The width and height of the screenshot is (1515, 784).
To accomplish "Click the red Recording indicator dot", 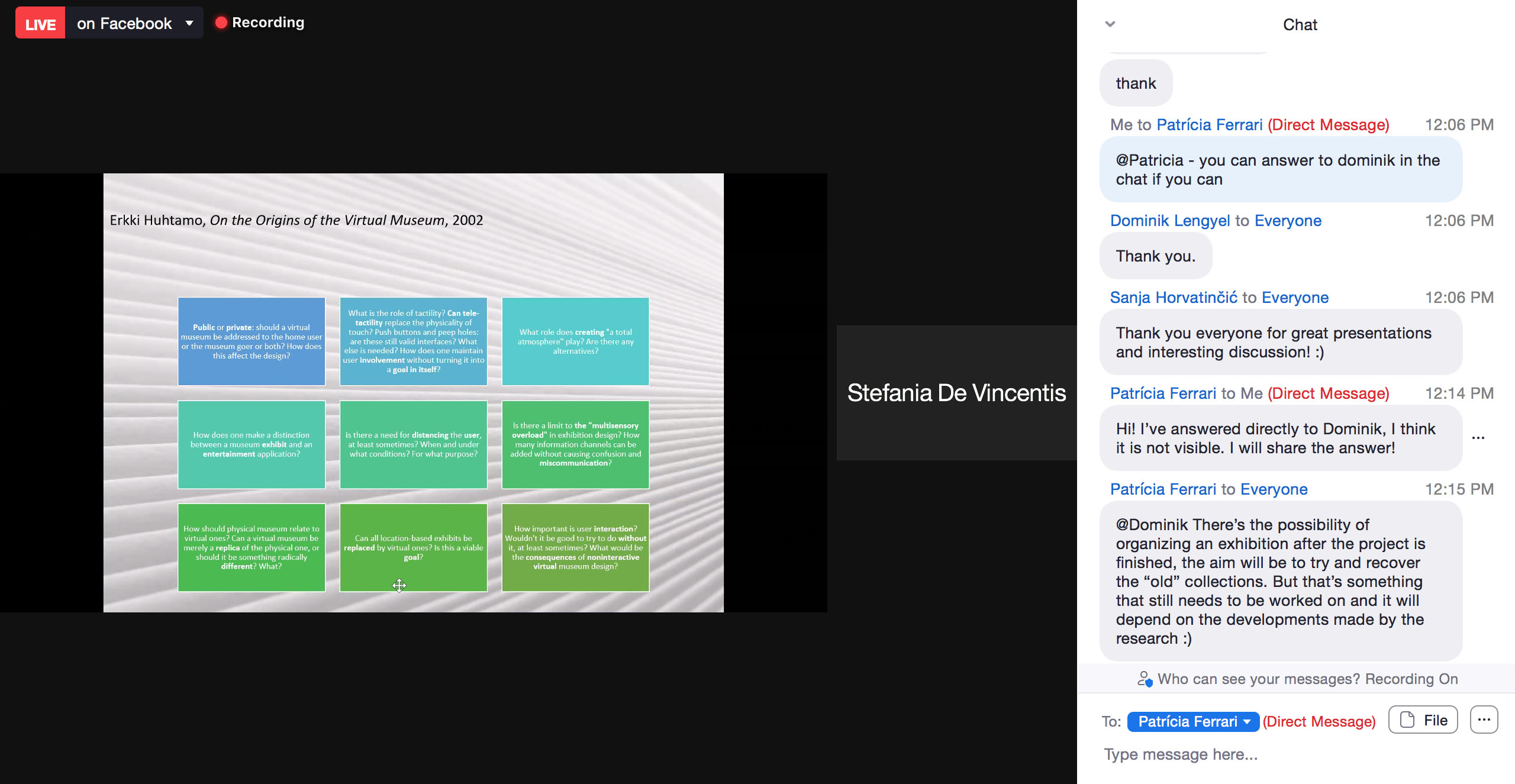I will pyautogui.click(x=221, y=22).
